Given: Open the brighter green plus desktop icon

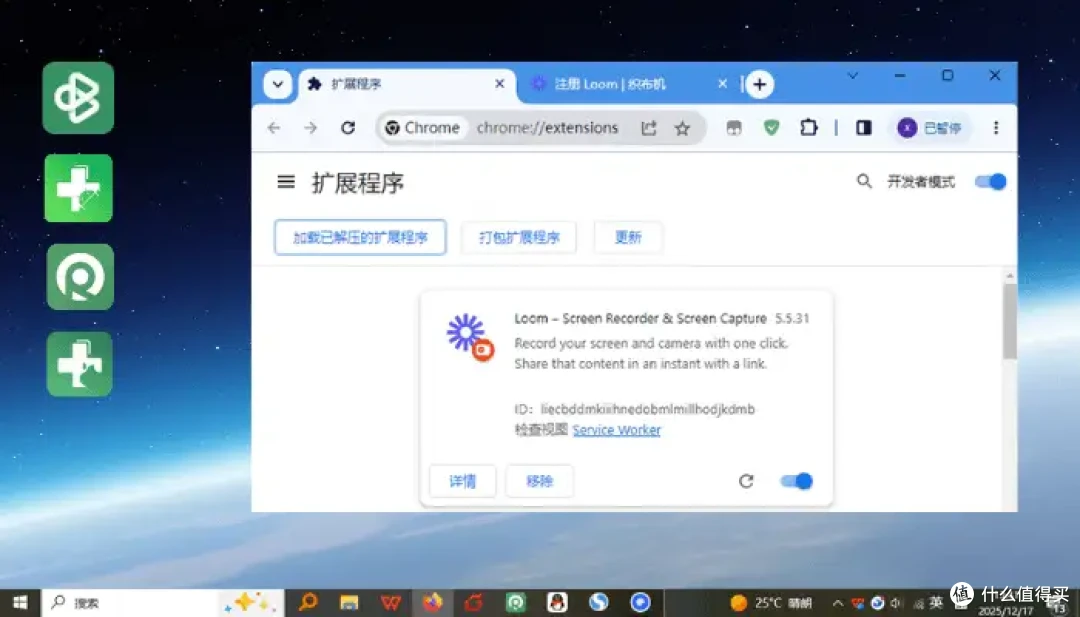Looking at the screenshot, I should [x=79, y=188].
